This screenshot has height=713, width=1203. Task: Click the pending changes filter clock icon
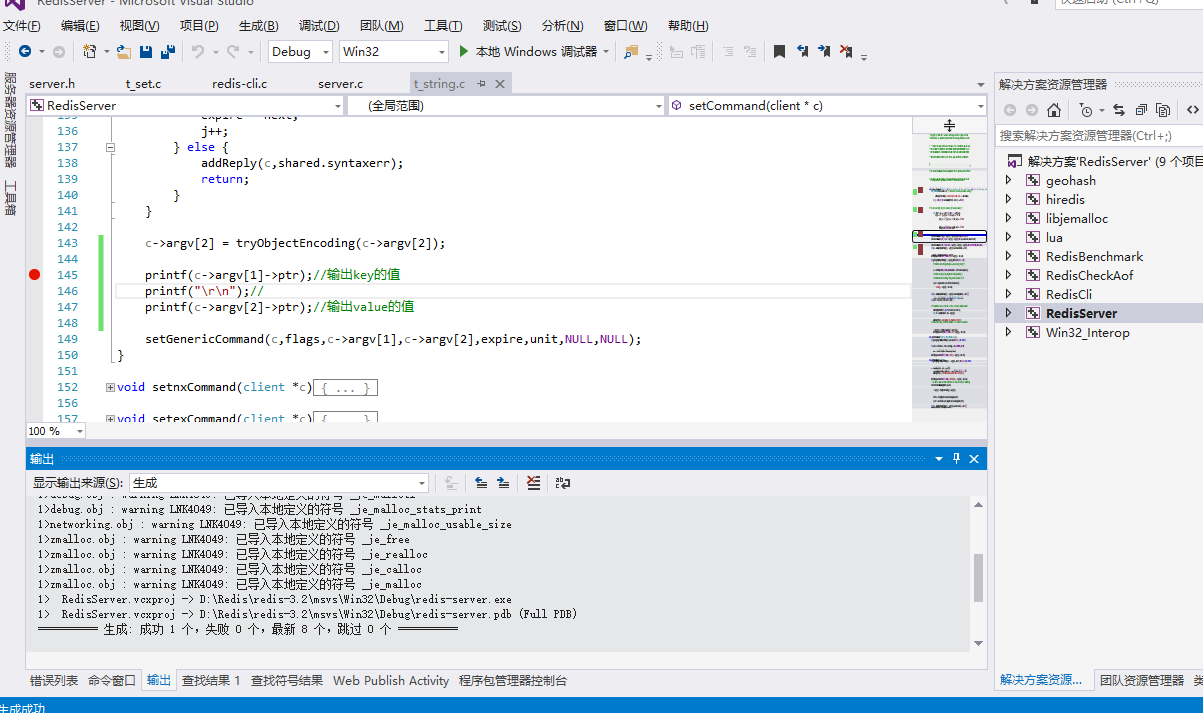click(1086, 110)
